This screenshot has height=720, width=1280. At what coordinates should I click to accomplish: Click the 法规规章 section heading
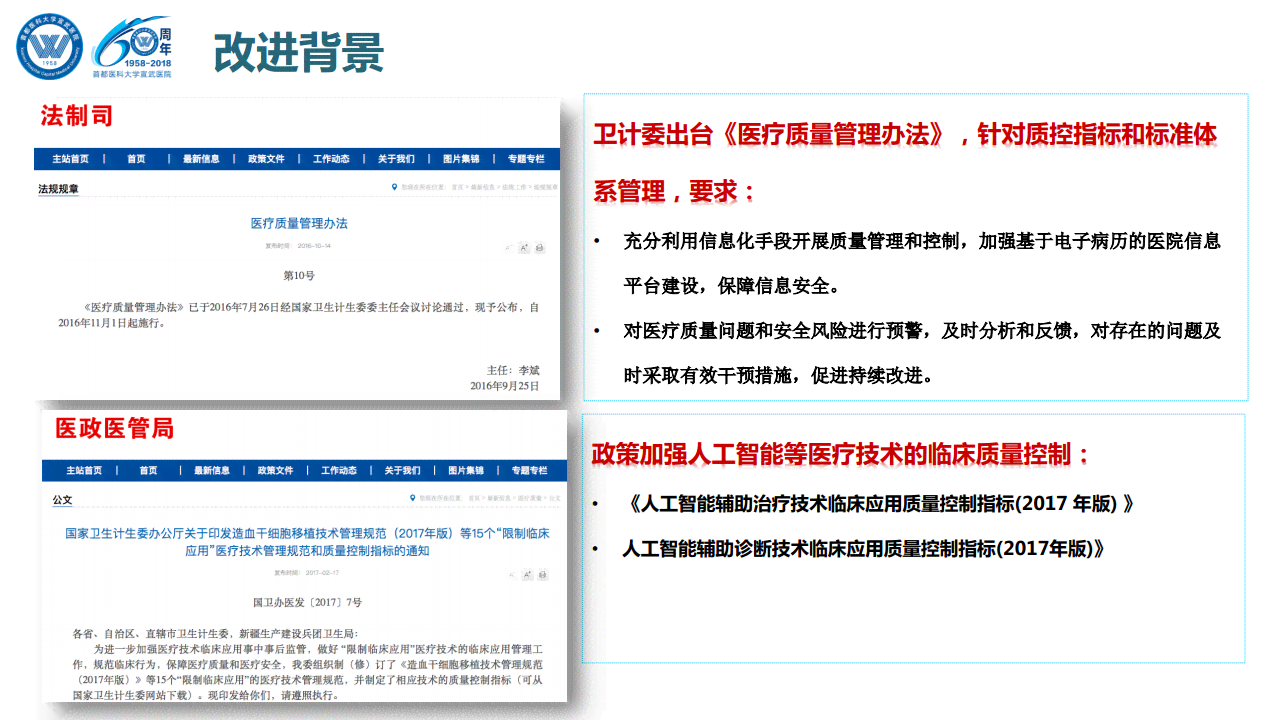coord(58,188)
